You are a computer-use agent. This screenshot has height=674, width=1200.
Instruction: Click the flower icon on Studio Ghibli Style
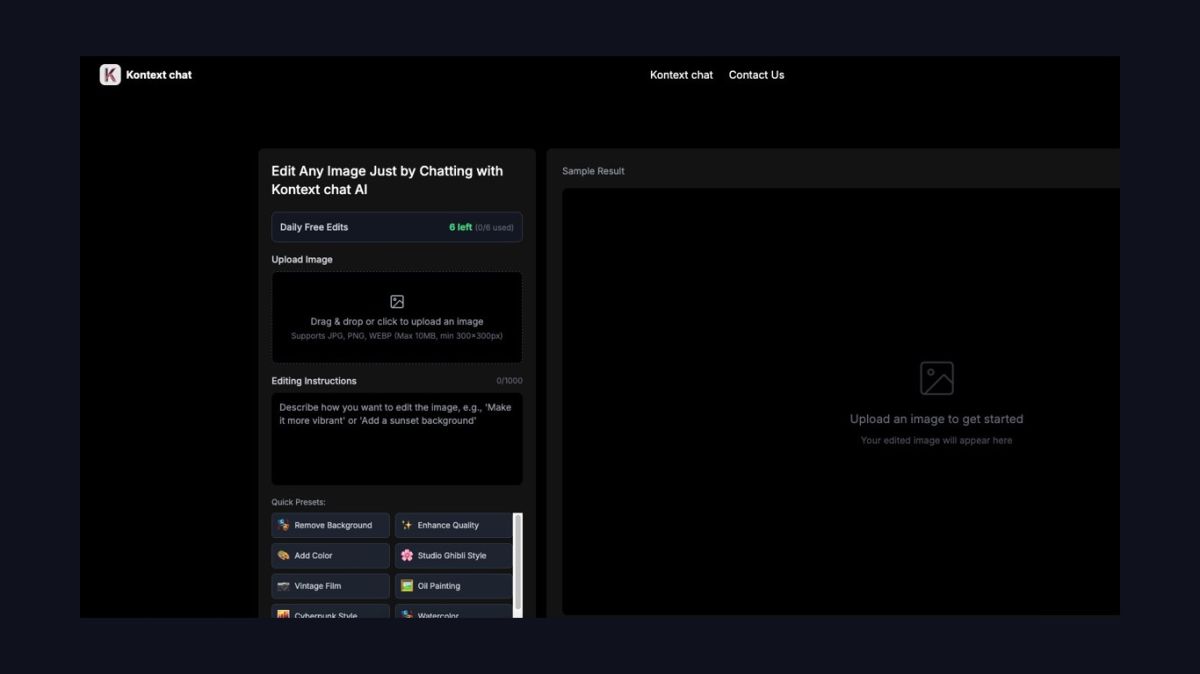(407, 555)
